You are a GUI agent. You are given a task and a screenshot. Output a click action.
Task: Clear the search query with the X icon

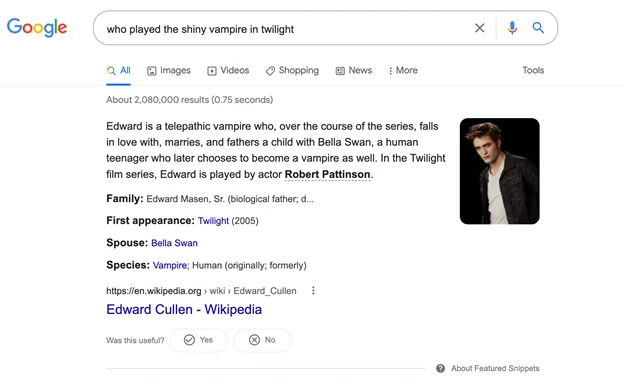(480, 28)
